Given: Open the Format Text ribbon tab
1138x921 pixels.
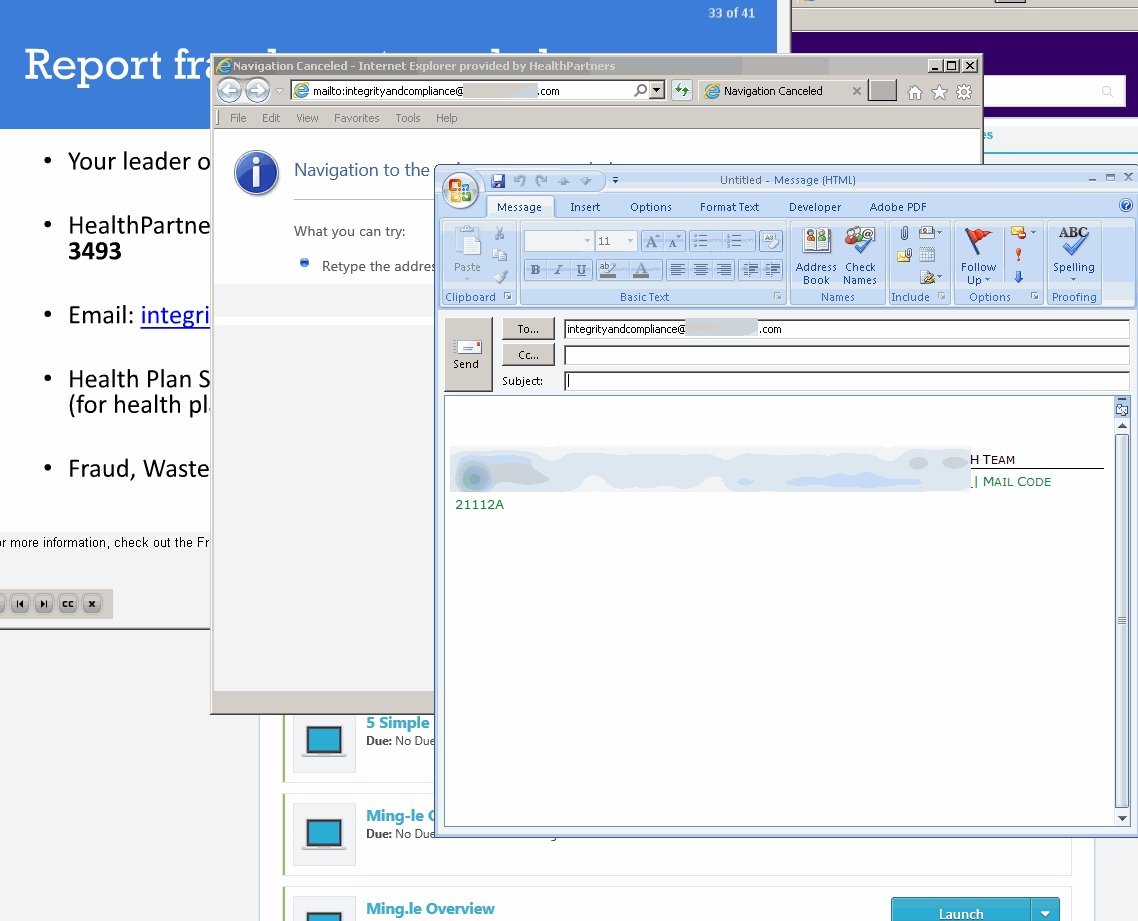Looking at the screenshot, I should coord(729,207).
